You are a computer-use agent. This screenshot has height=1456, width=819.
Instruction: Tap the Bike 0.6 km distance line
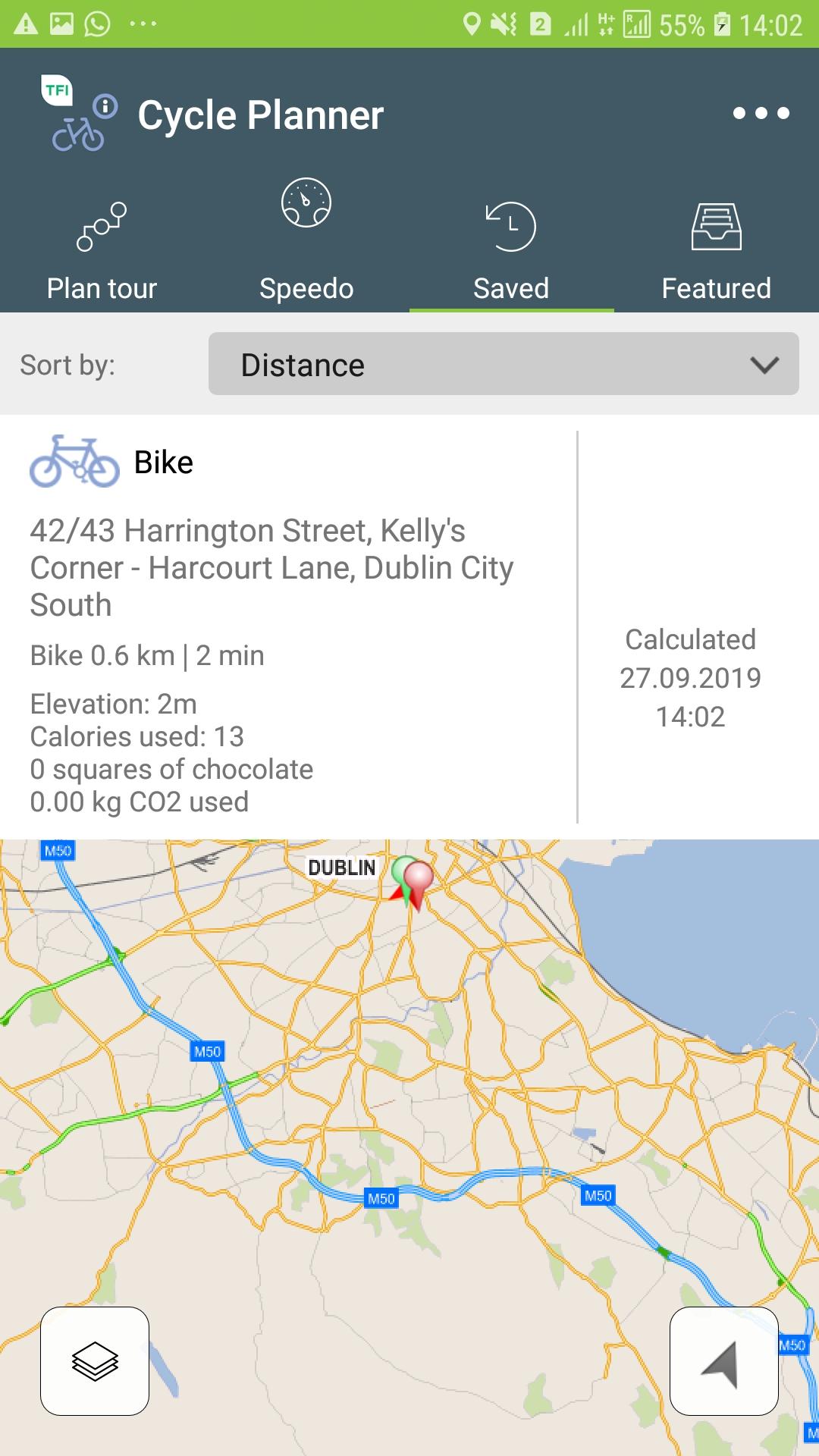click(147, 655)
